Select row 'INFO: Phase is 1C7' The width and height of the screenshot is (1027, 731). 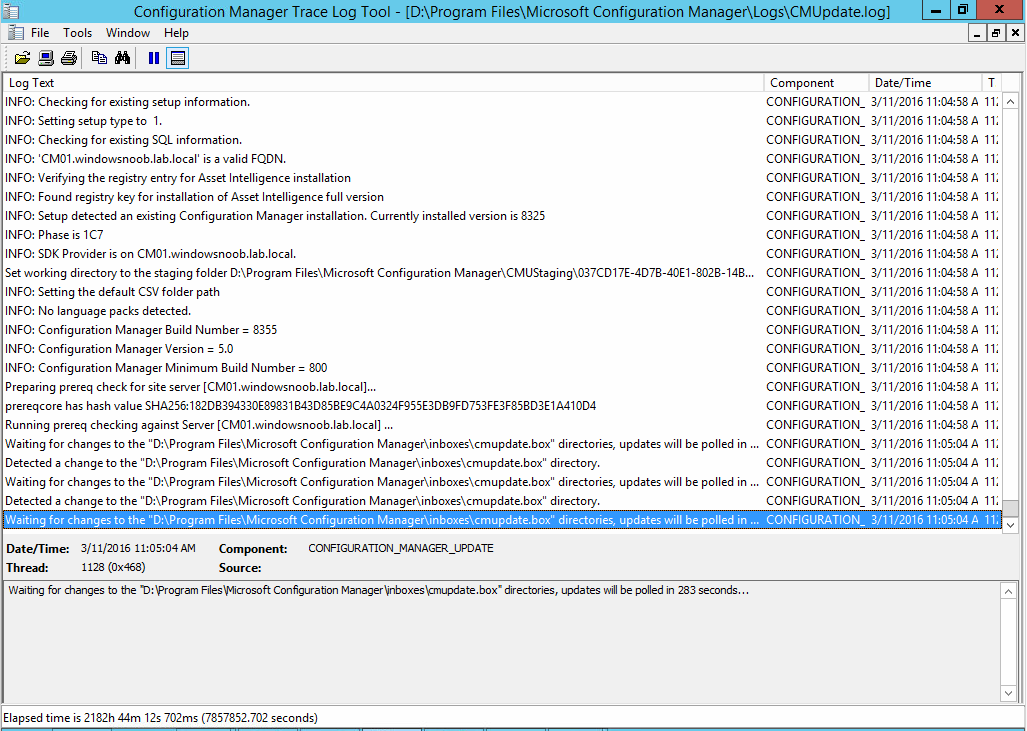point(502,234)
